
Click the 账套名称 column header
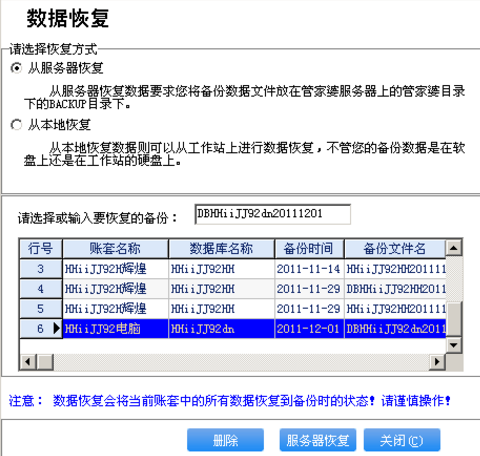pos(115,249)
